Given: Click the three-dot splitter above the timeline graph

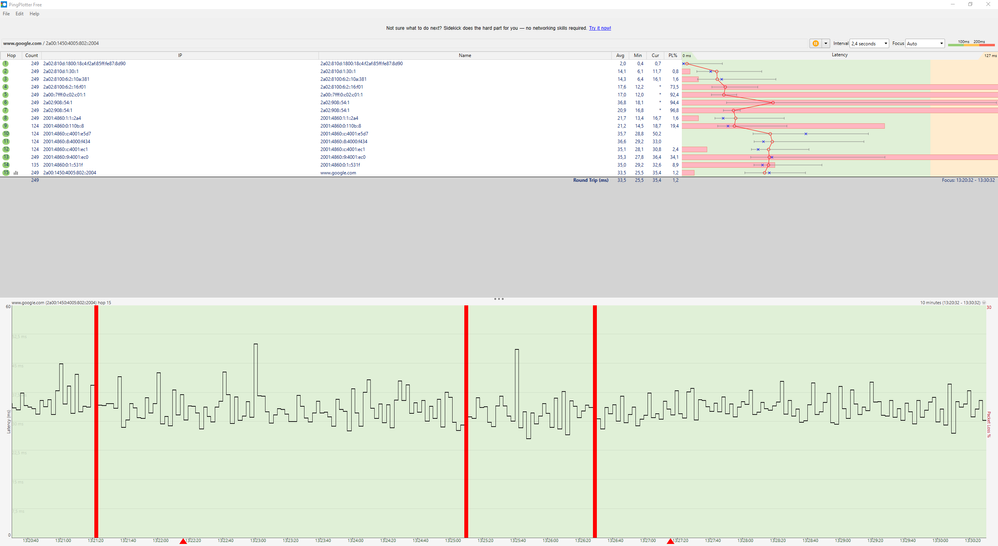Looking at the screenshot, I should coord(499,298).
